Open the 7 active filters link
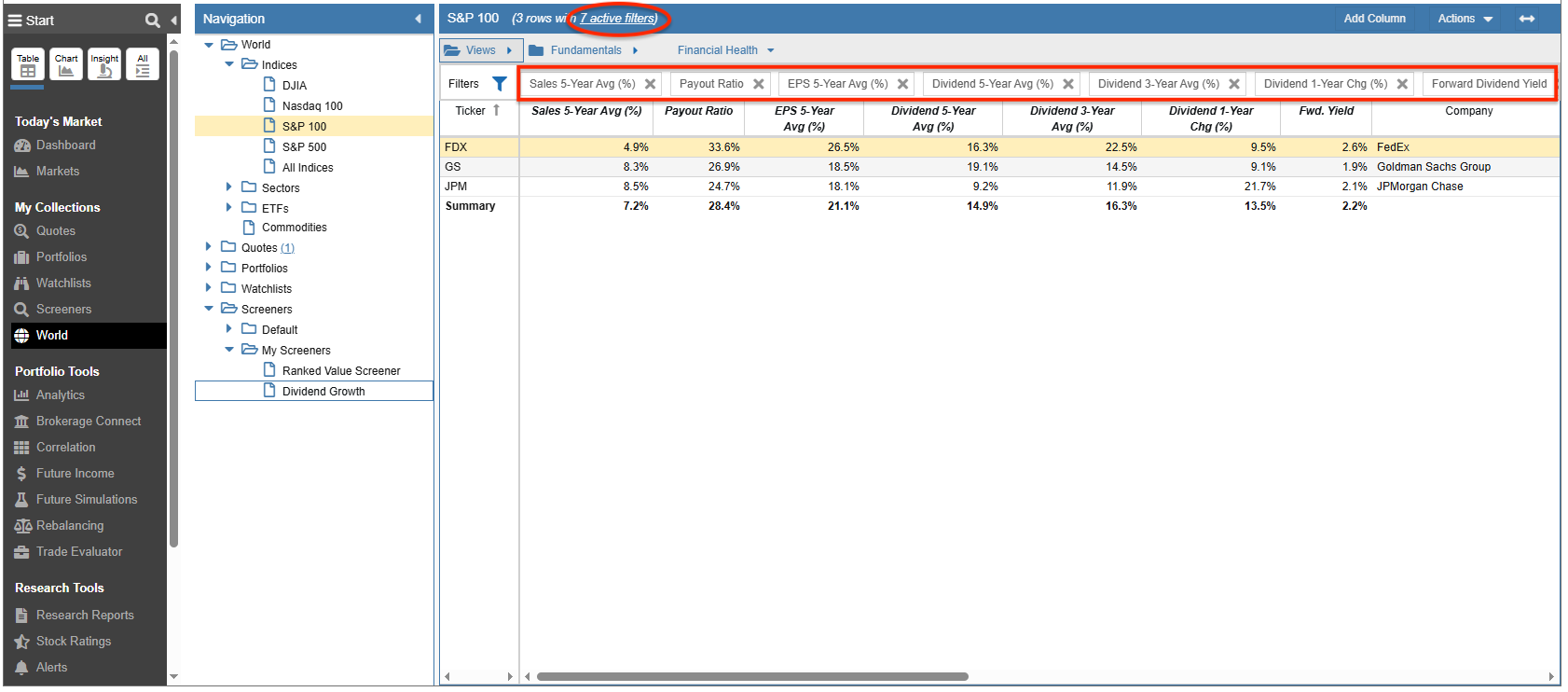 pyautogui.click(x=619, y=19)
